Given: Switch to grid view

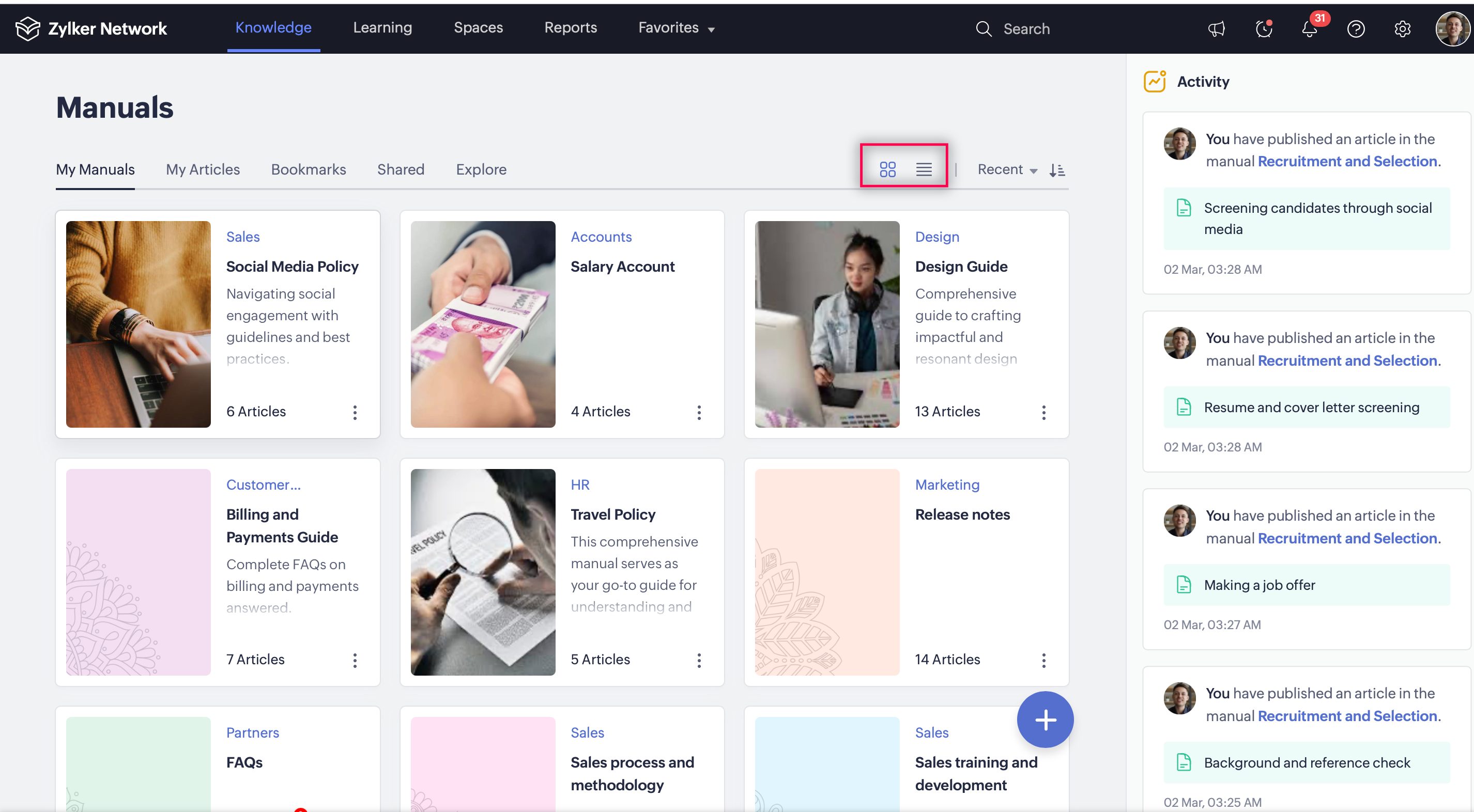Looking at the screenshot, I should [887, 169].
